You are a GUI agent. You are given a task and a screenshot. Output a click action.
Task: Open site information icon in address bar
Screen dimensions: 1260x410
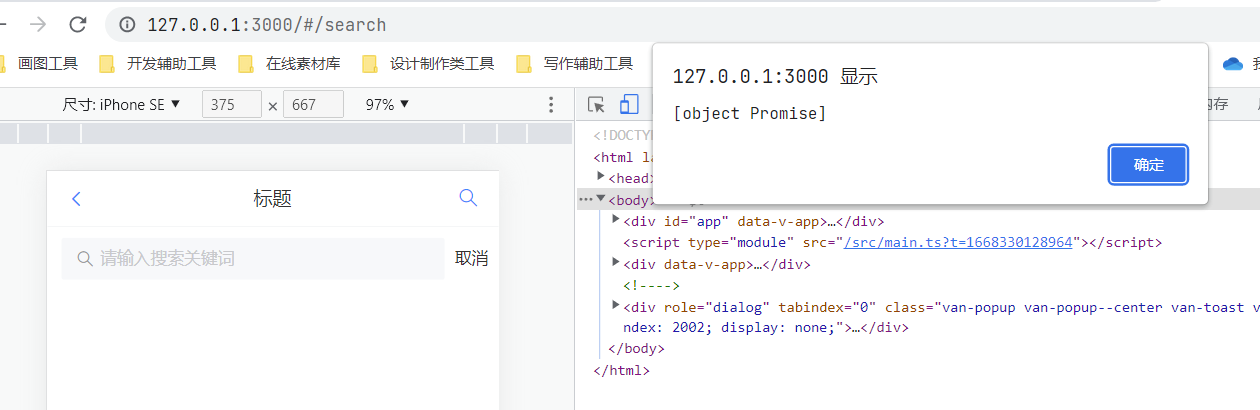pos(127,24)
